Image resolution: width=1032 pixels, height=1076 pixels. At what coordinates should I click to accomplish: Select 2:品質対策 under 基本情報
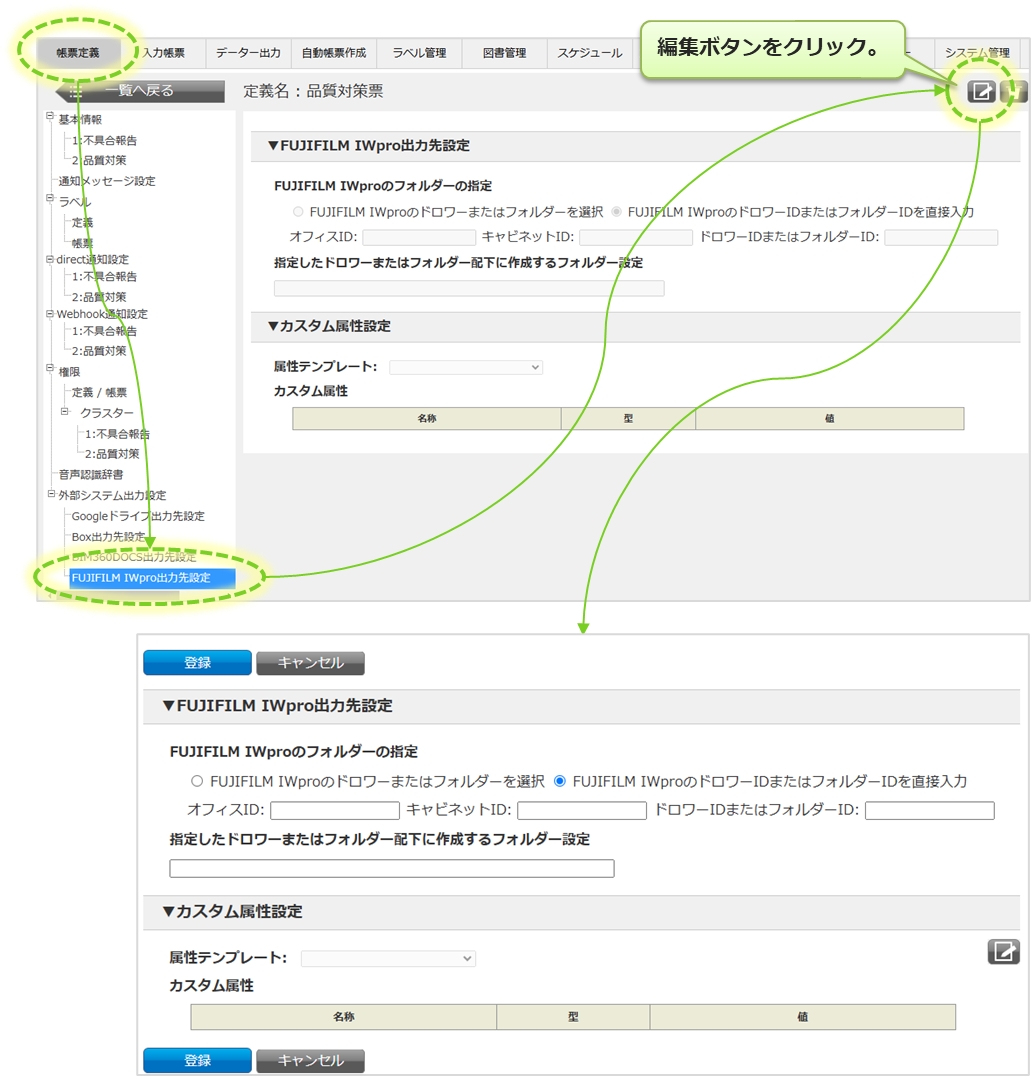coord(99,160)
